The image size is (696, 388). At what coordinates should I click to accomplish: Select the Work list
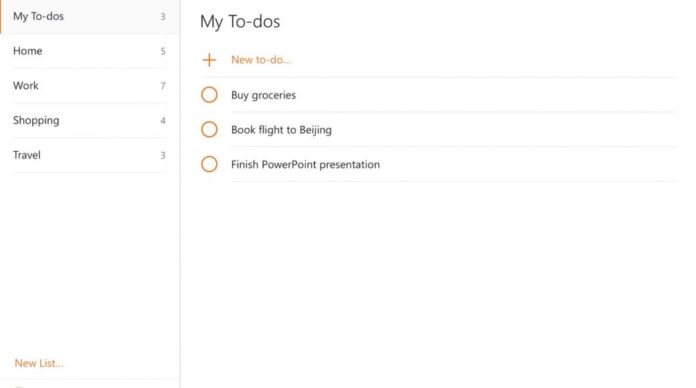point(90,86)
